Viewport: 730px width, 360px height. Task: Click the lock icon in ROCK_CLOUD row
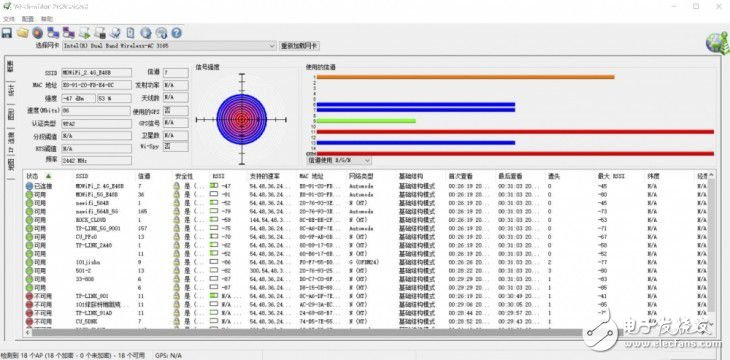pos(176,220)
